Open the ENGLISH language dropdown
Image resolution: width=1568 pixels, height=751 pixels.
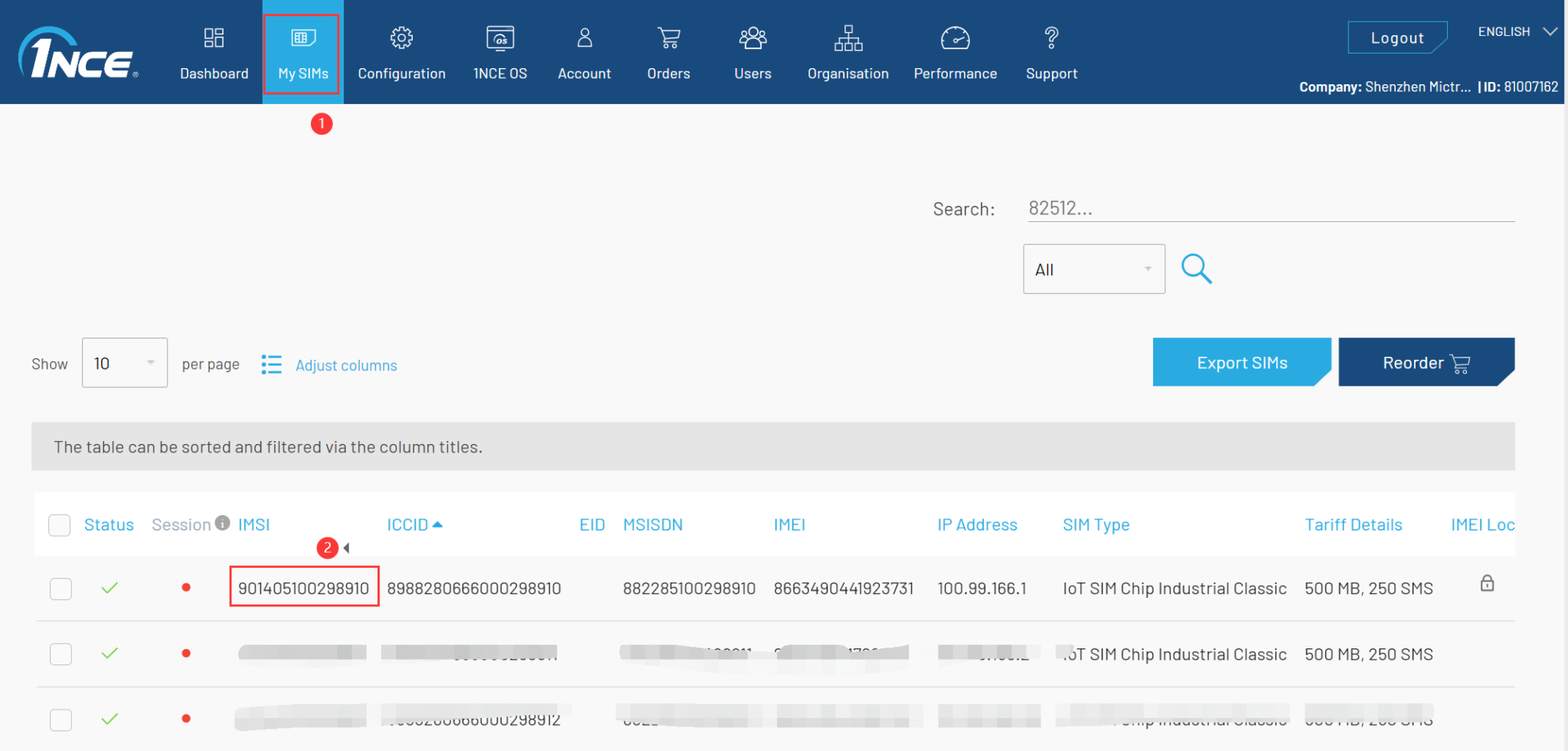(x=1517, y=31)
